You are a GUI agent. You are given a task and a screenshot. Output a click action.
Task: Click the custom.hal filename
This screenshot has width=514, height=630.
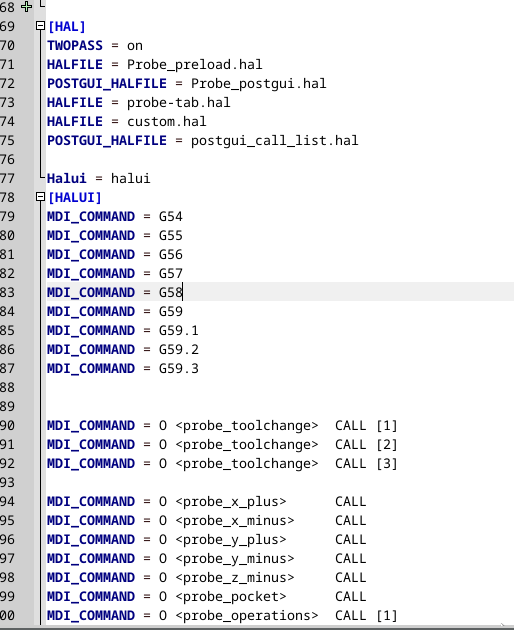(166, 121)
